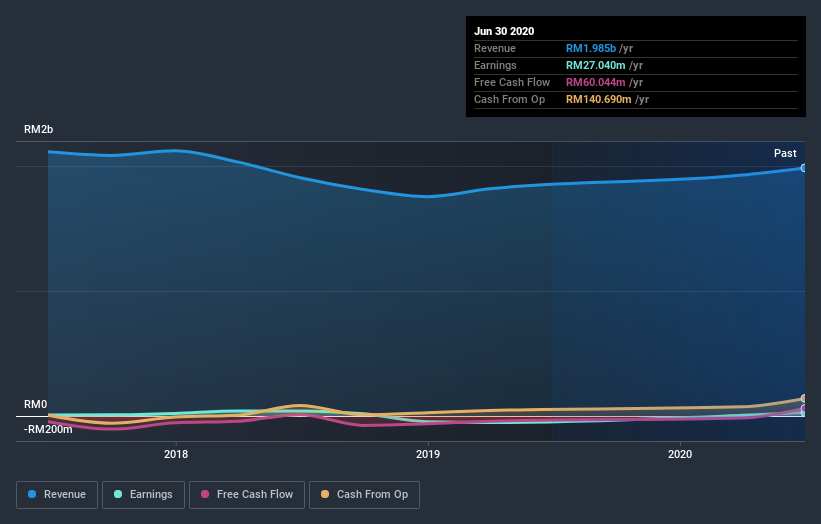Toggle the Earnings legend button
Screen dimensions: 821x524
[x=143, y=495]
